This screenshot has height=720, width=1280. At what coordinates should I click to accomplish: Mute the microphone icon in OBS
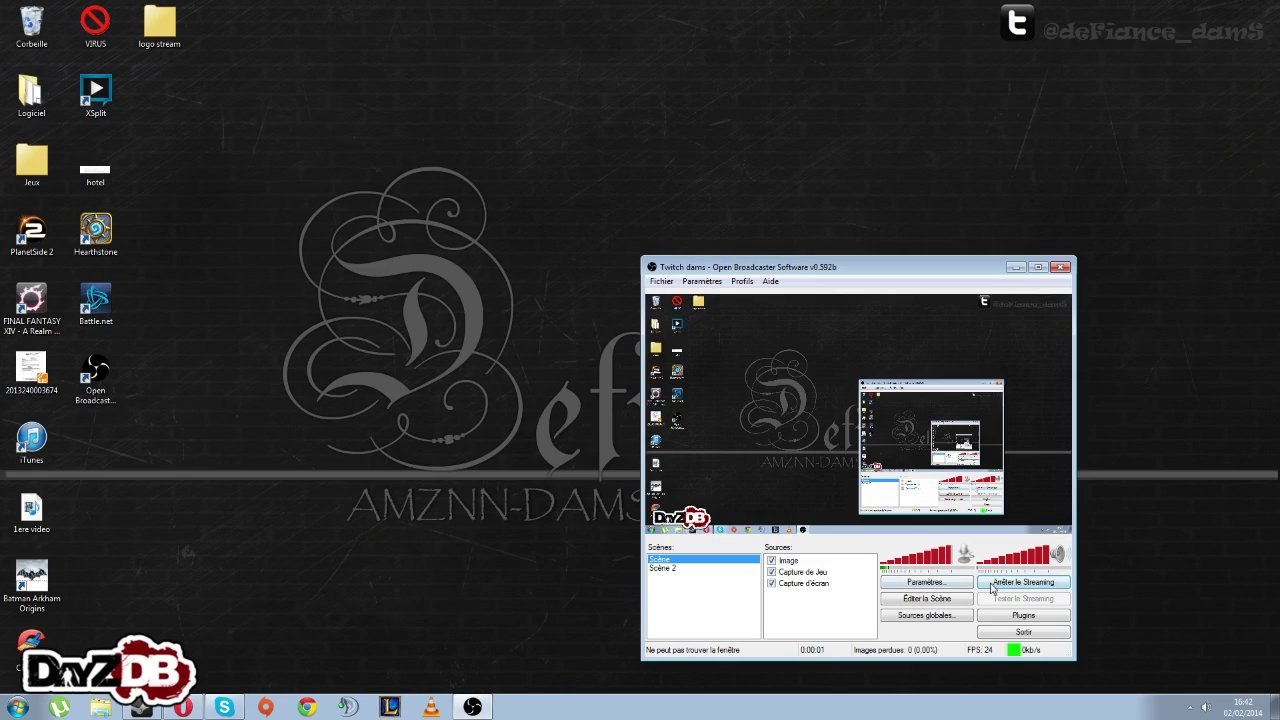(965, 553)
